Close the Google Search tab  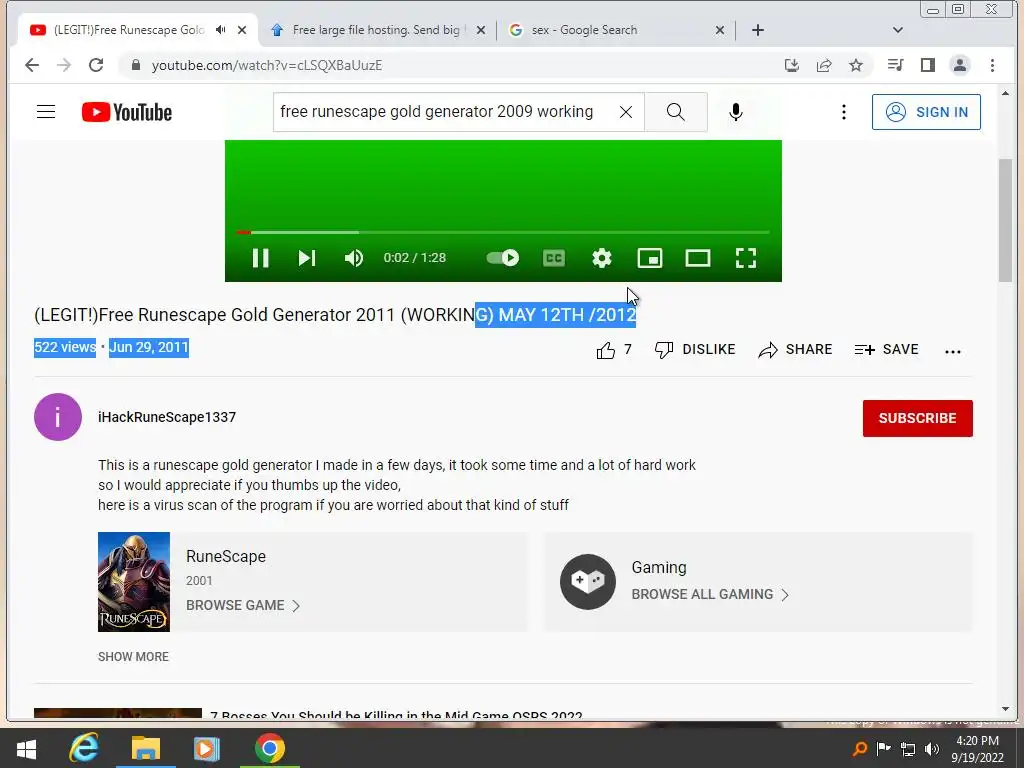(x=720, y=30)
